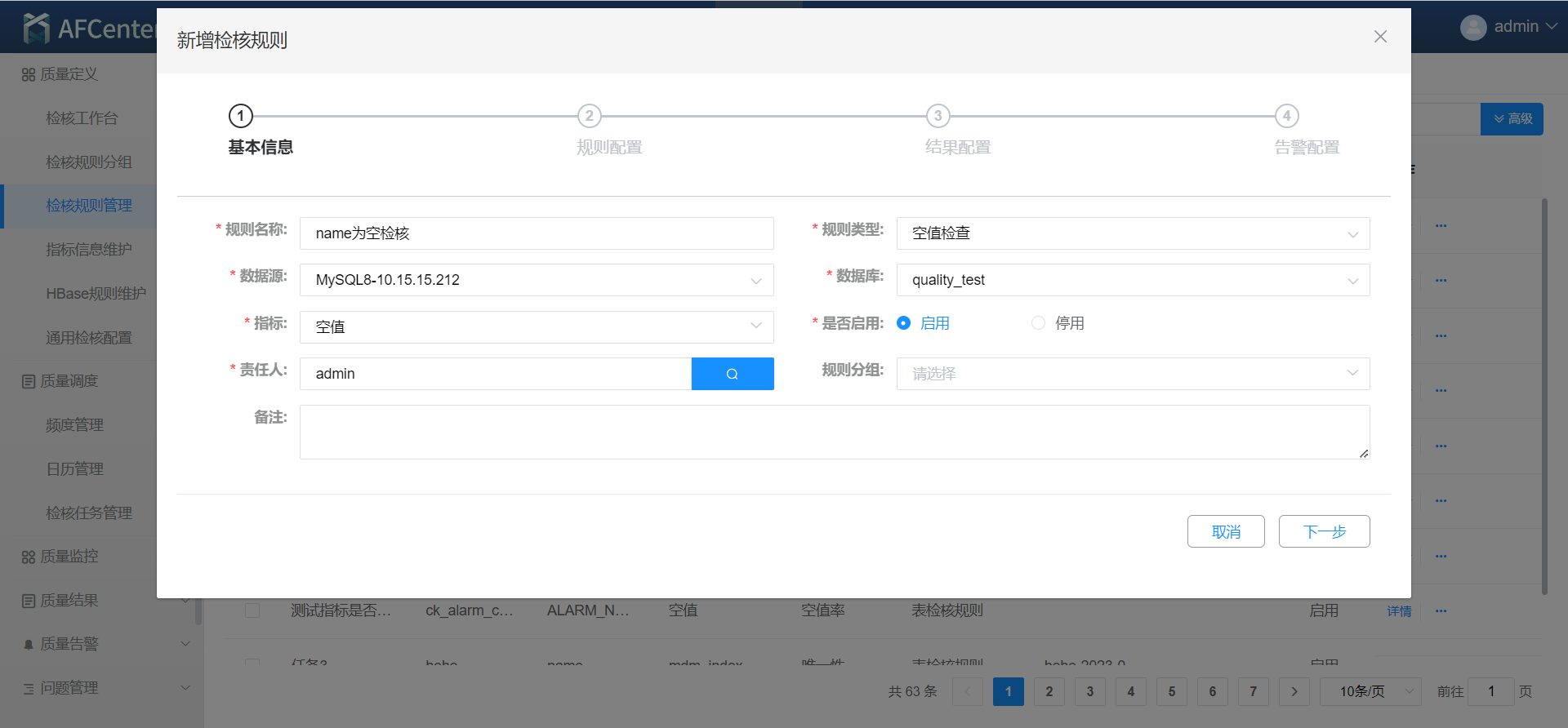The image size is (1568, 728).
Task: Open the 数据源 MySQL8 dropdown
Action: (x=536, y=280)
